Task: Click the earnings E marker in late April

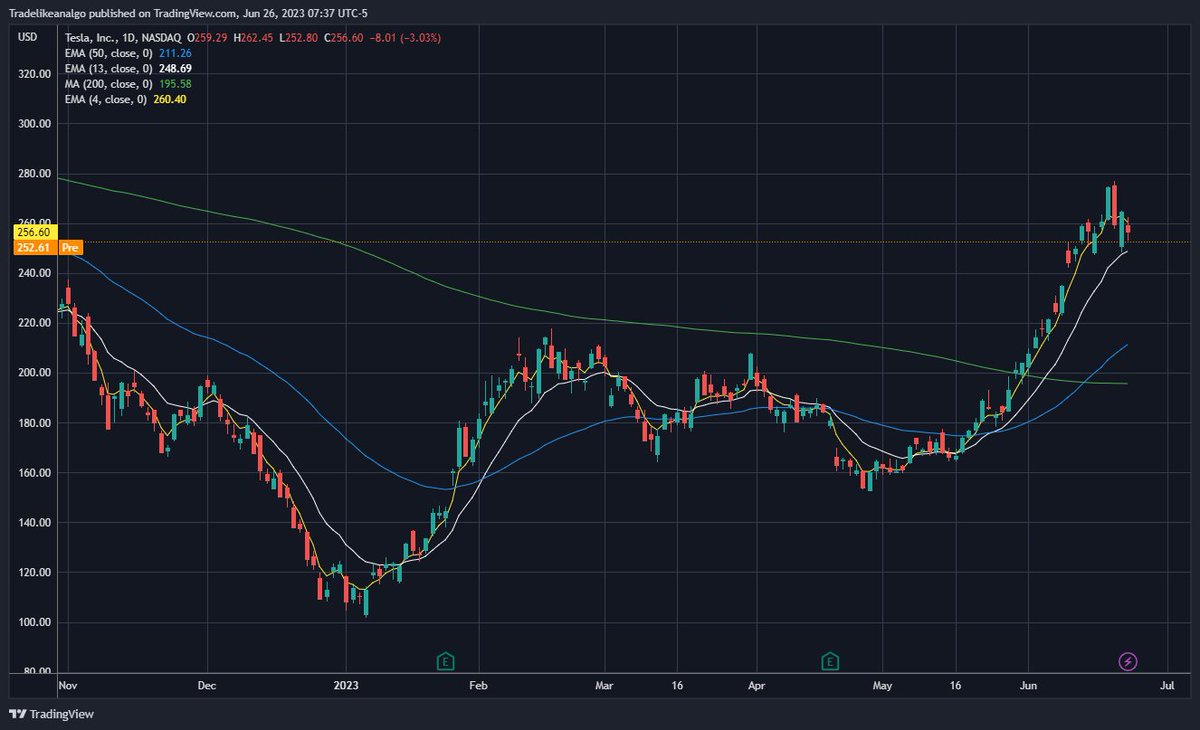Action: coord(829,661)
